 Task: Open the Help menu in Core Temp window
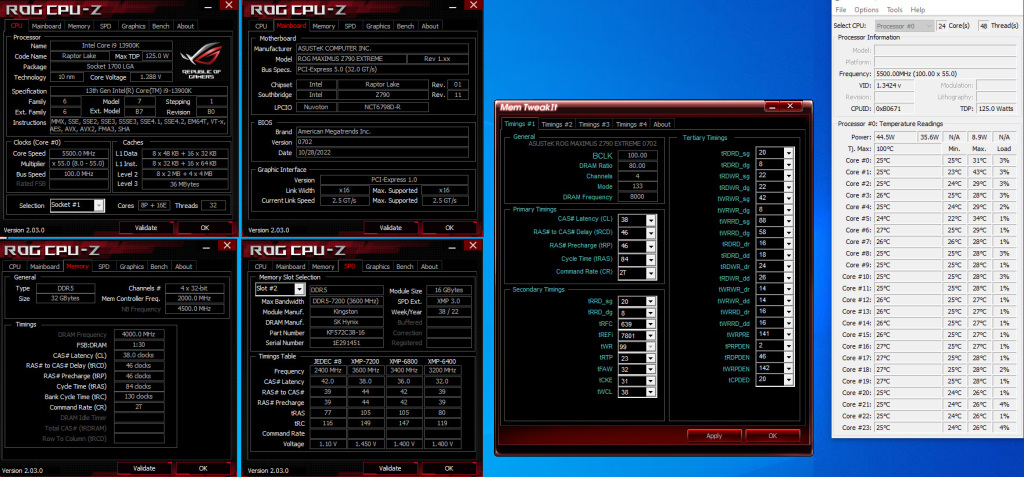tap(918, 10)
